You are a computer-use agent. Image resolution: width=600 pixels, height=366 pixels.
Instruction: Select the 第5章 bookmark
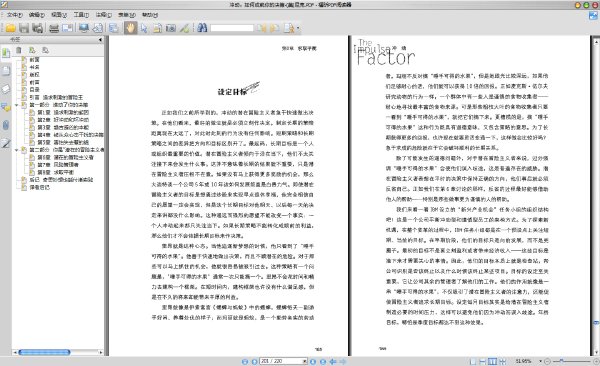(63, 142)
